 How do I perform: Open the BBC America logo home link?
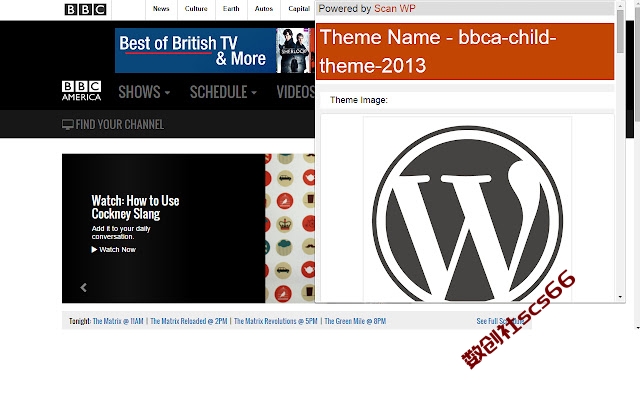point(82,91)
